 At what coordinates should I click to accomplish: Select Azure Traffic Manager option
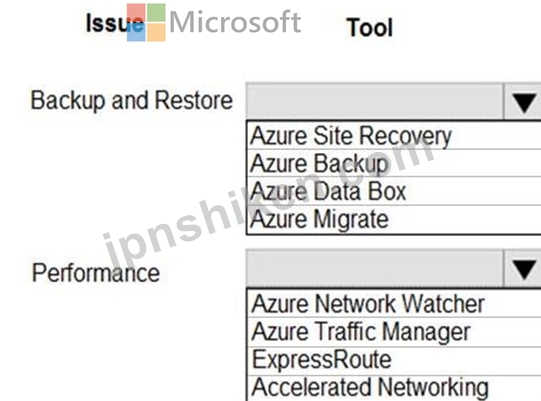[394, 331]
